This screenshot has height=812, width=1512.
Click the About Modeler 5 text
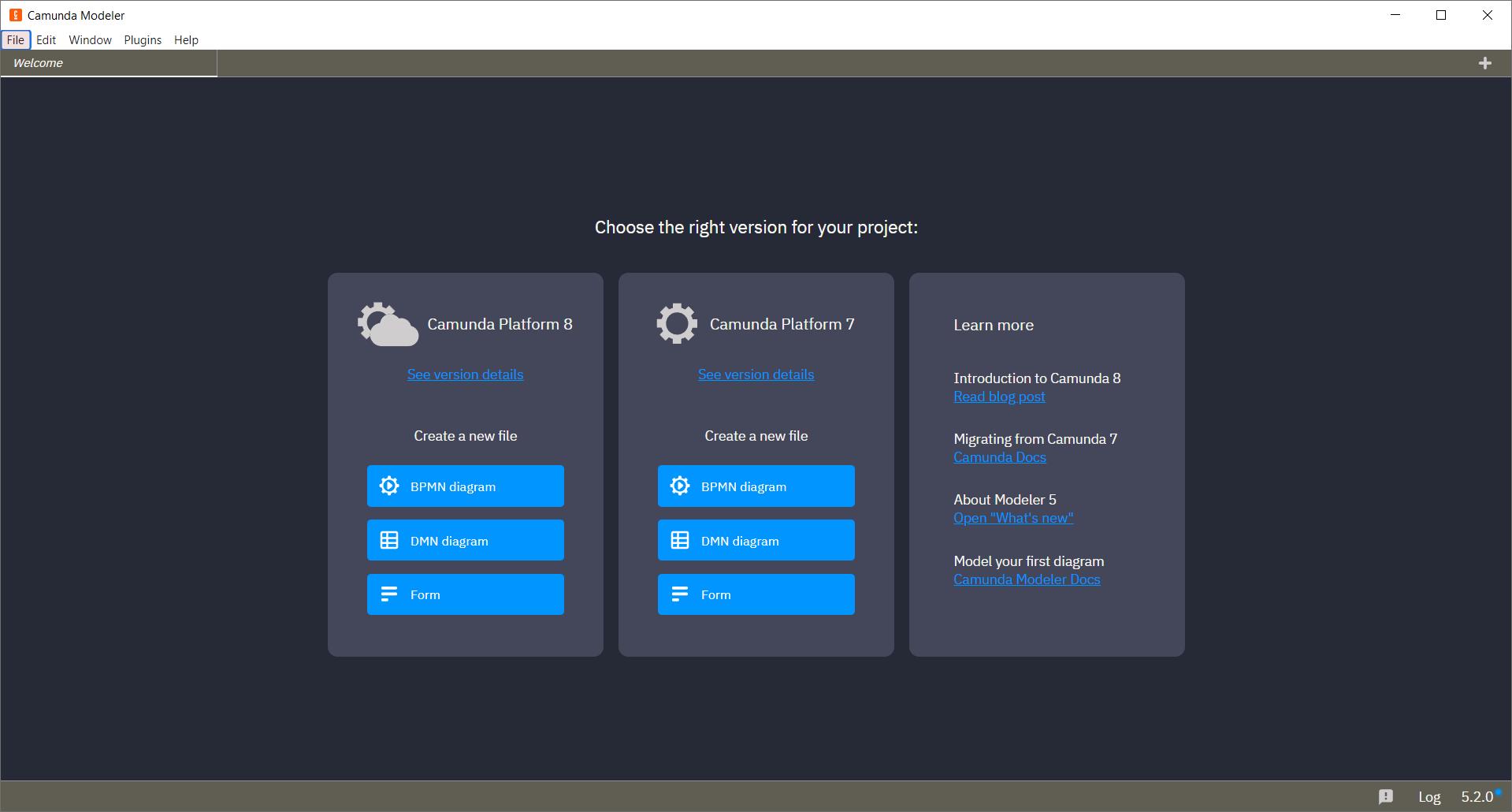tap(1005, 500)
